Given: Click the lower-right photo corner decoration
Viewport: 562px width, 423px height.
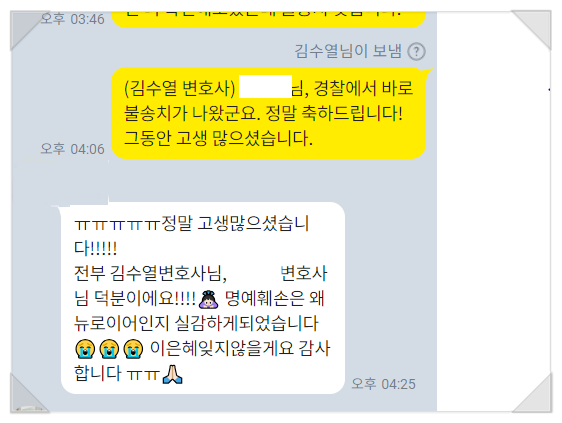Looking at the screenshot, I should click(533, 393).
